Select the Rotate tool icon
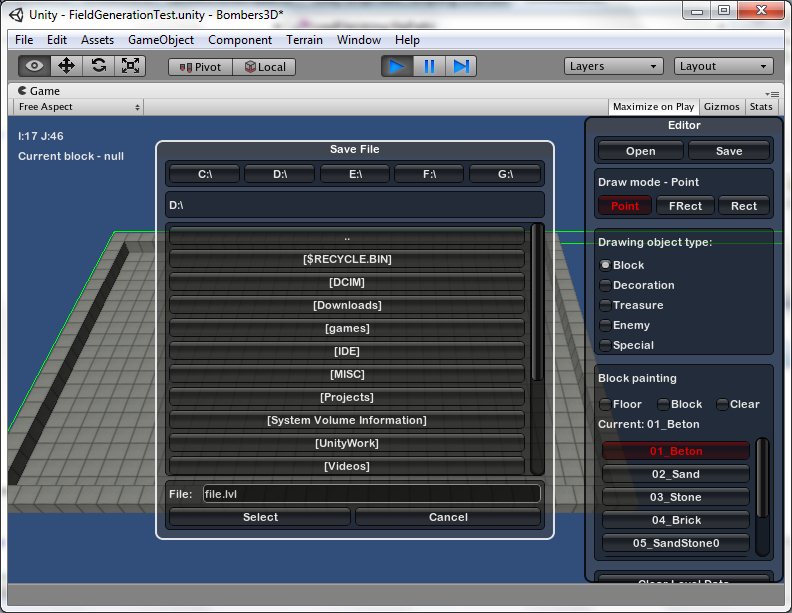792x613 pixels. tap(99, 66)
